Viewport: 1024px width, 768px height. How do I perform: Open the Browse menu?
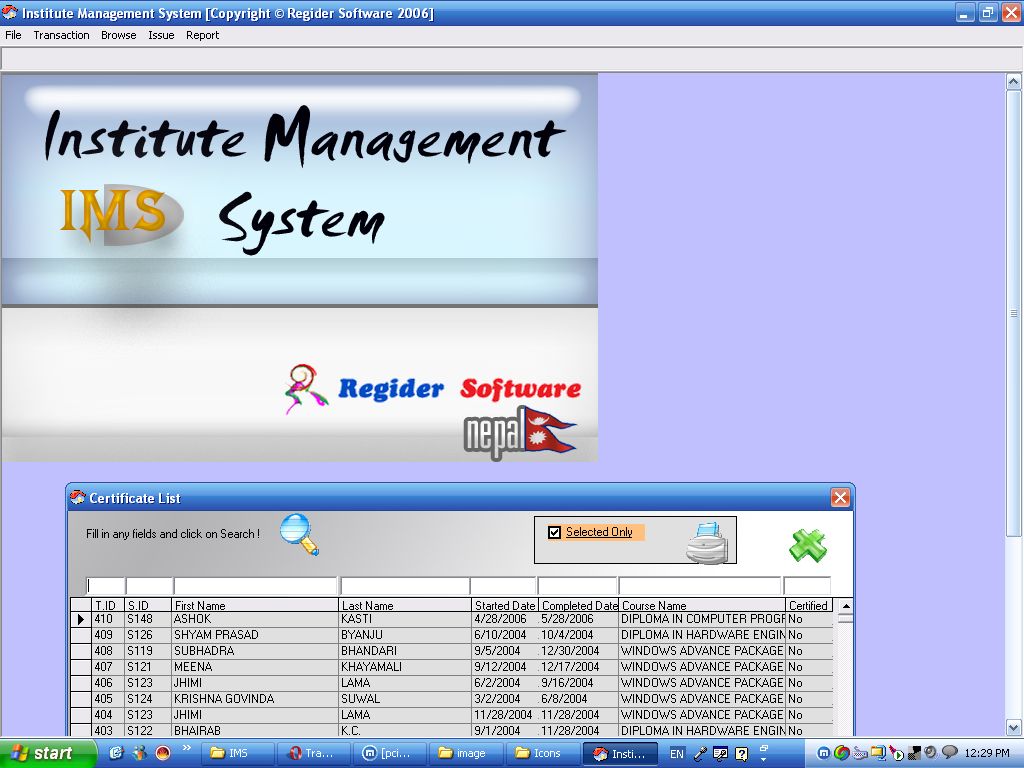[x=118, y=35]
